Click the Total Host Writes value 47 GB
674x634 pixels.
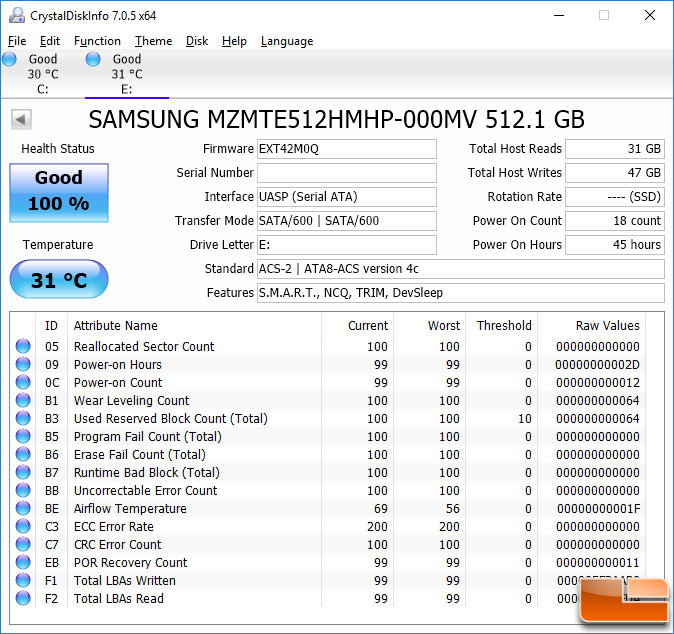pyautogui.click(x=615, y=173)
